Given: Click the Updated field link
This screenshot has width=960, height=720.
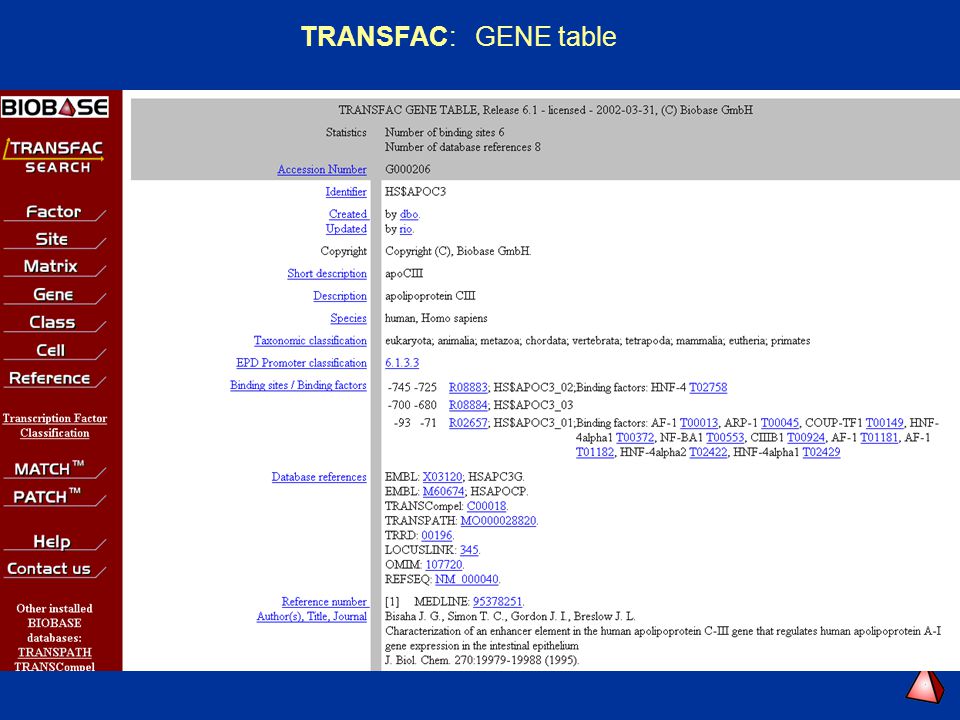Looking at the screenshot, I should 346,228.
